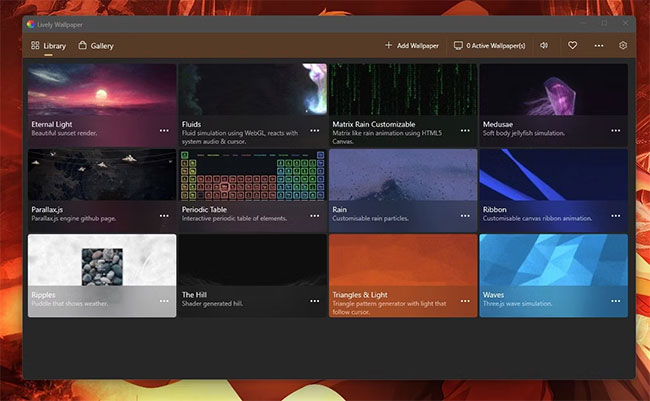Switch to the Gallery tab
Image resolution: width=650 pixels, height=401 pixels.
(x=96, y=46)
